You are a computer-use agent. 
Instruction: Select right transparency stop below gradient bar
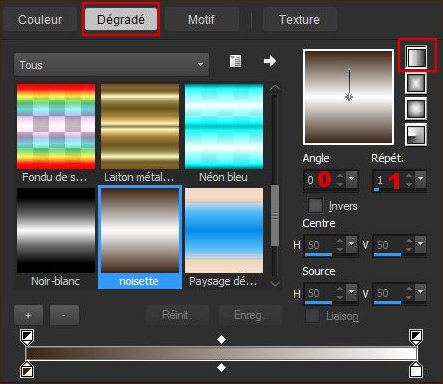[416, 370]
